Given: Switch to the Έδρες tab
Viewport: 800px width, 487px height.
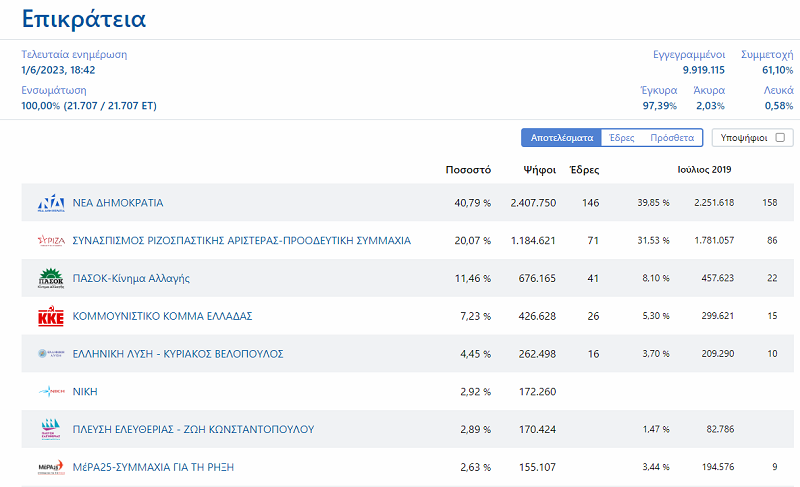Looking at the screenshot, I should (x=621, y=138).
